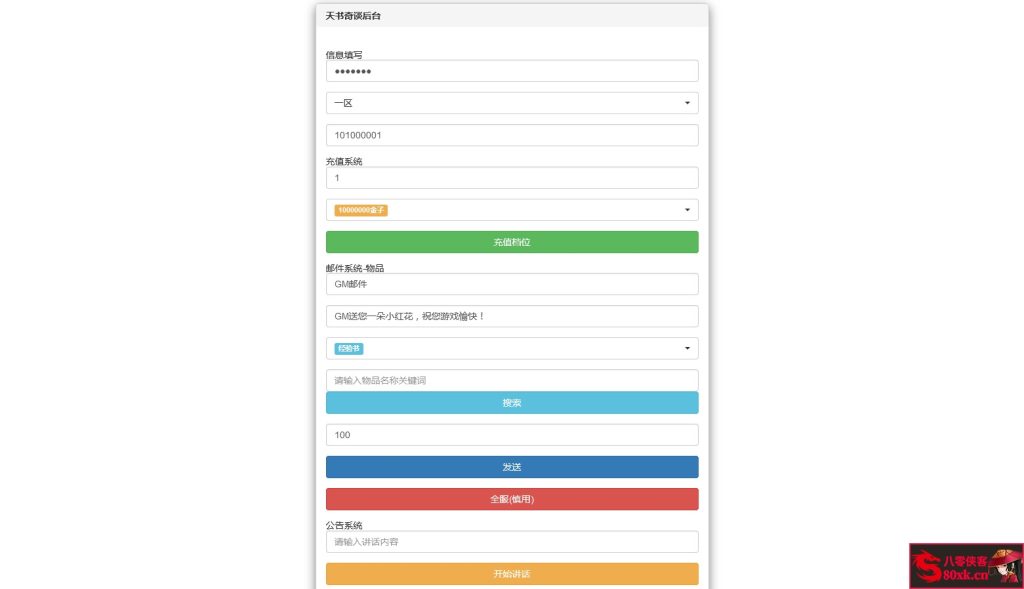Click the GM送您一朵小红花 mail content field

512,316
